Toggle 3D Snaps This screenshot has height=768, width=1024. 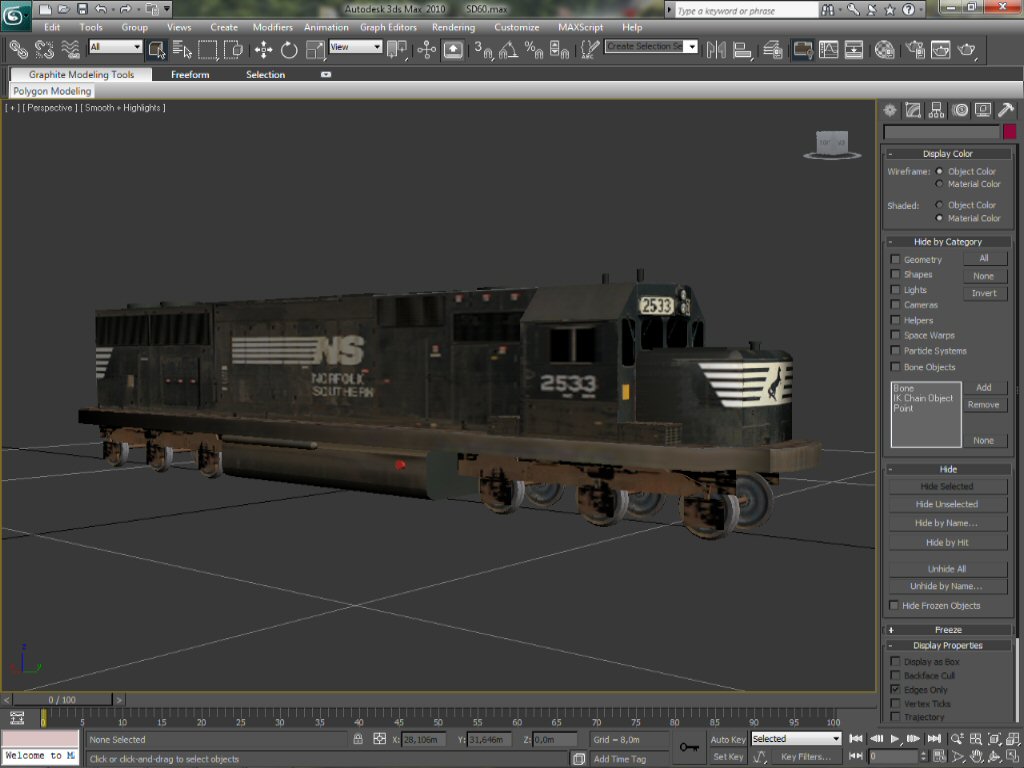coord(483,50)
